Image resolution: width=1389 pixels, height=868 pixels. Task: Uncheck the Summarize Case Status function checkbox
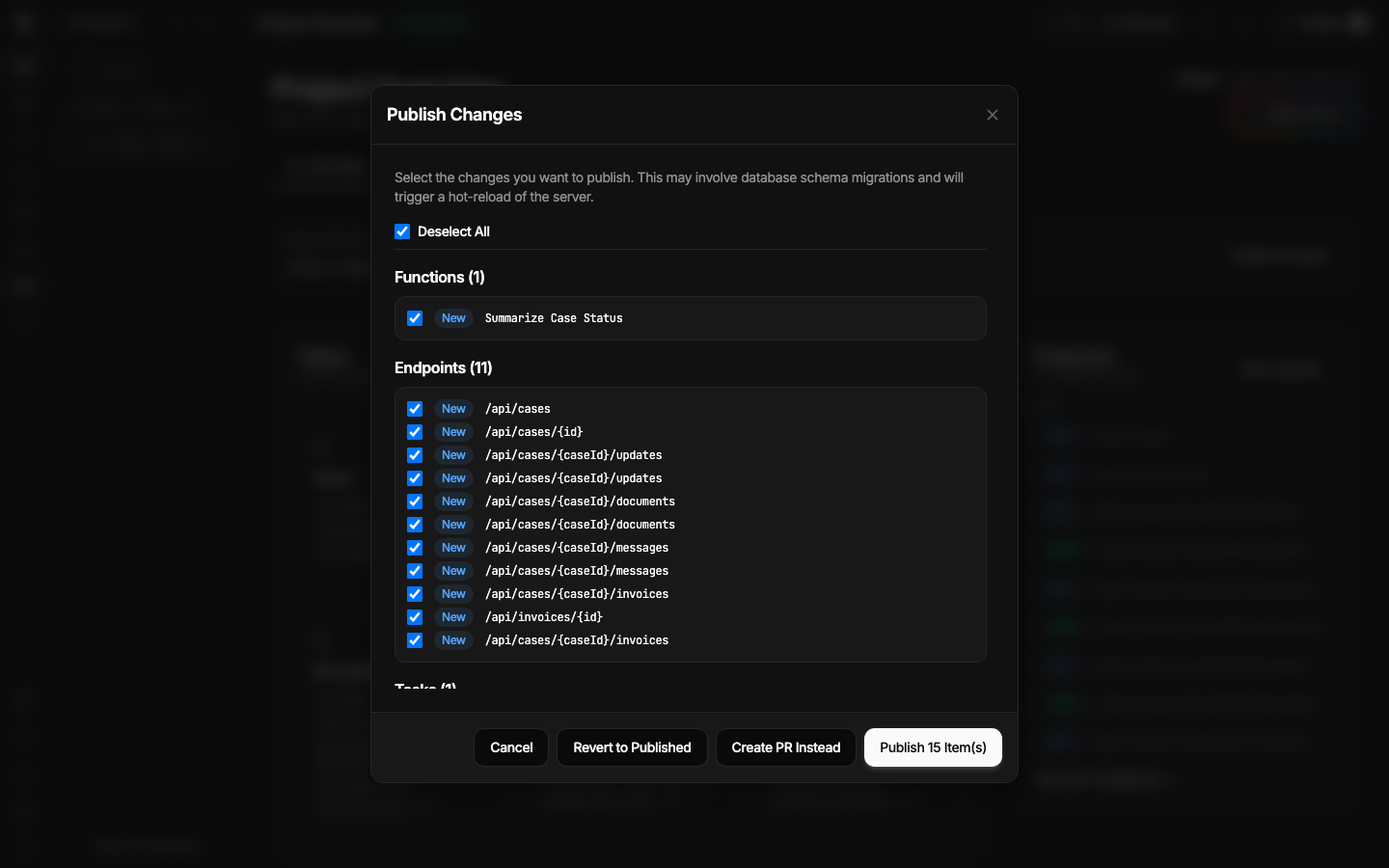click(x=415, y=318)
